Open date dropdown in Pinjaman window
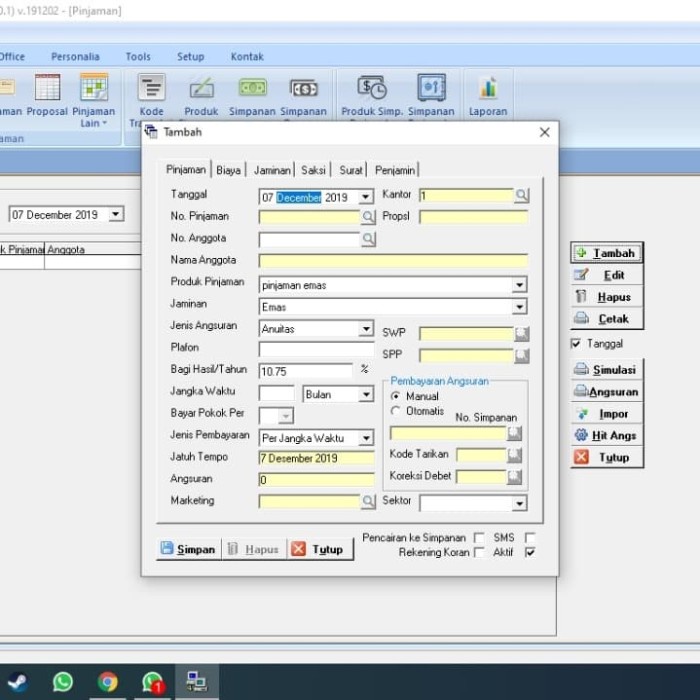700x700 pixels. (116, 214)
